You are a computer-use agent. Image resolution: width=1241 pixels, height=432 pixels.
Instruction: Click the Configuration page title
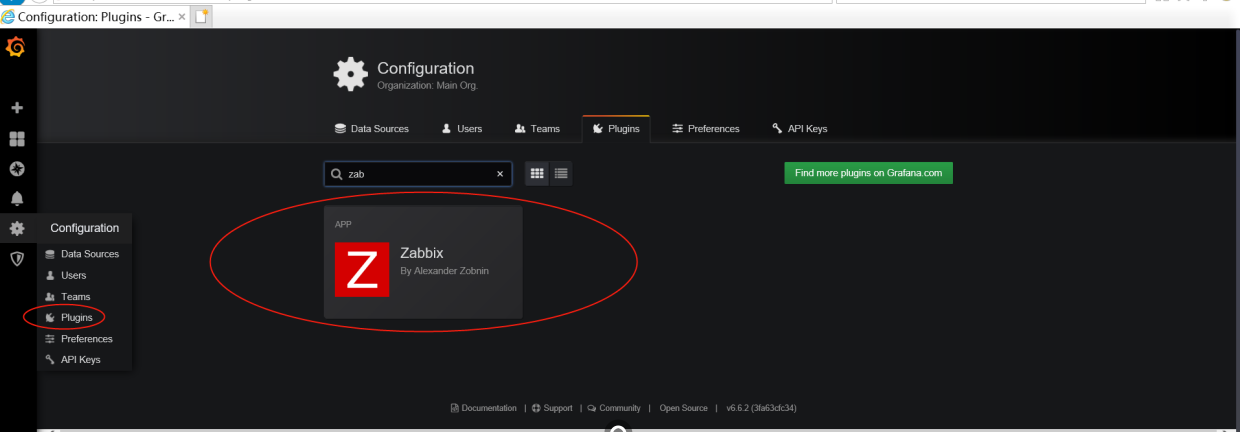[425, 69]
